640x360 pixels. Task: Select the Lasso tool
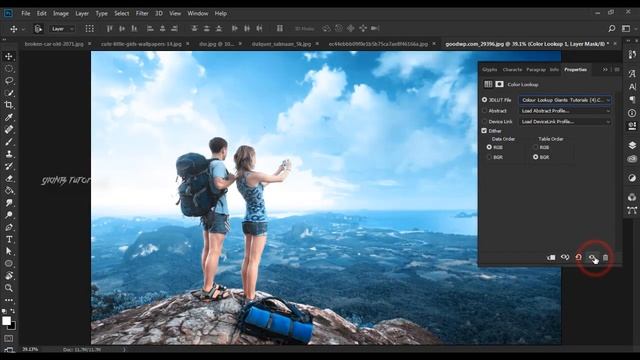(x=9, y=81)
